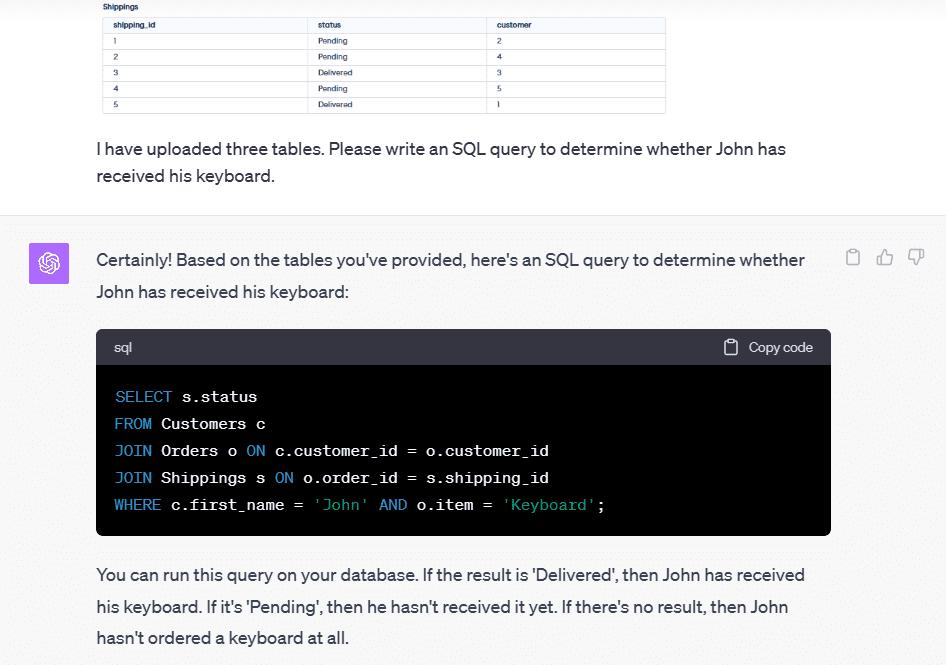Click the Pending status in shipping row 2
Image resolution: width=946 pixels, height=665 pixels.
click(x=332, y=57)
